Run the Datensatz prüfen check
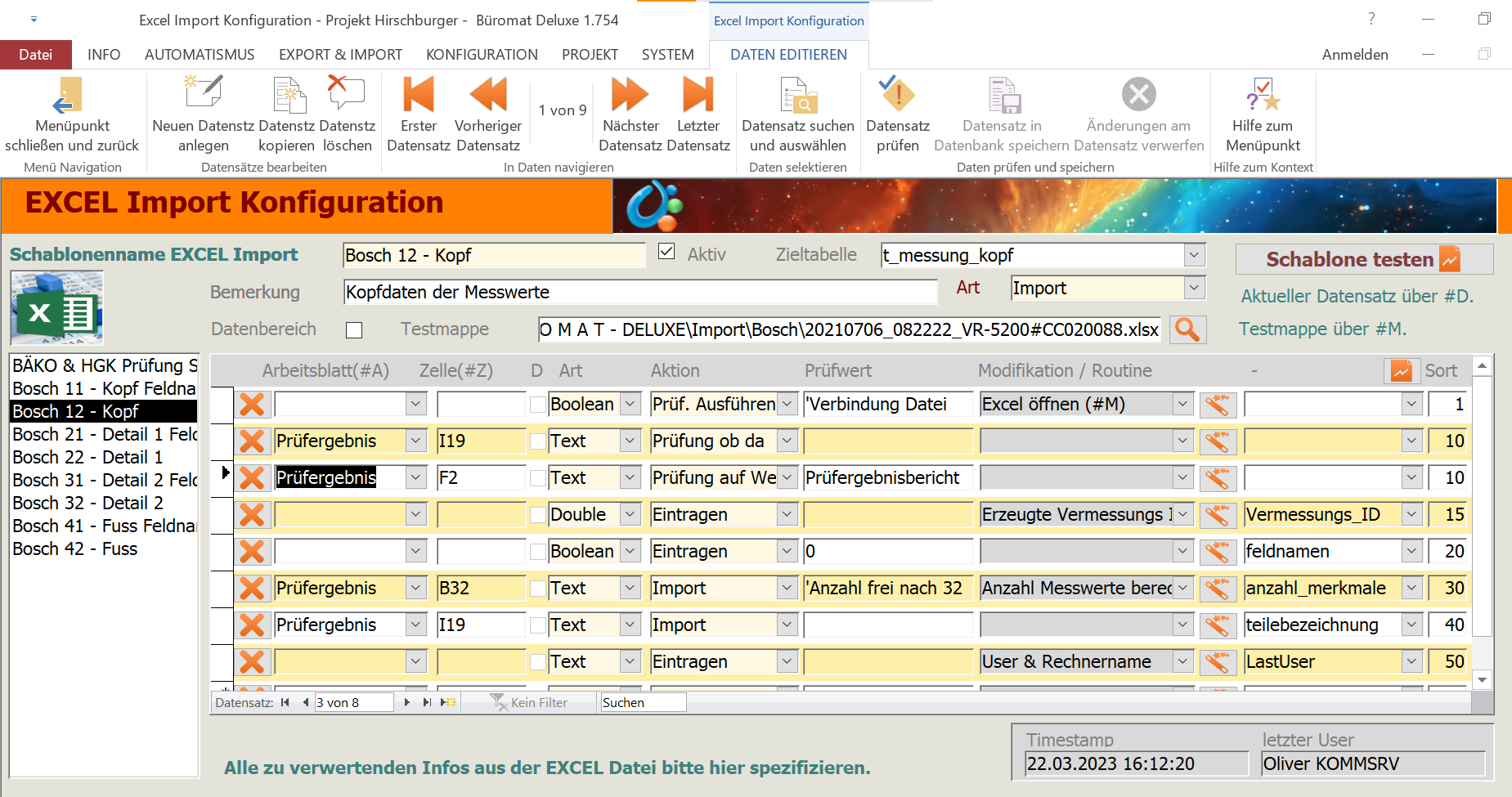 pyautogui.click(x=897, y=94)
